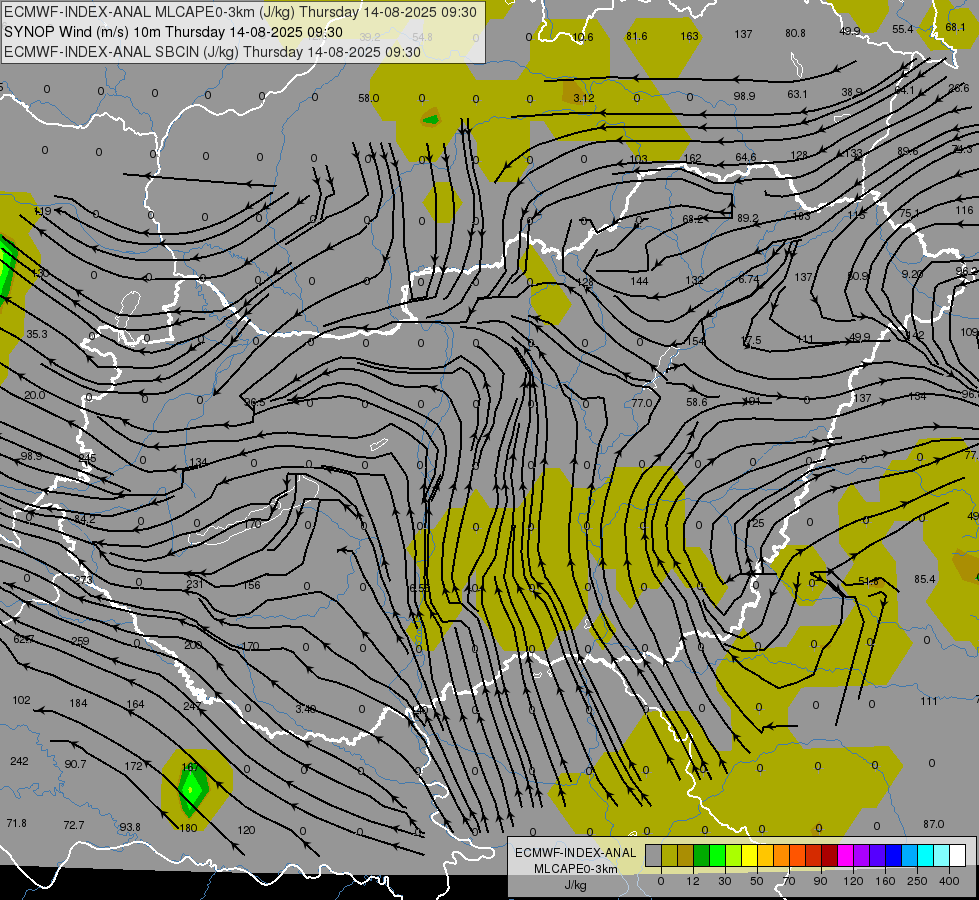Click the map value 77.0

[x=641, y=403]
